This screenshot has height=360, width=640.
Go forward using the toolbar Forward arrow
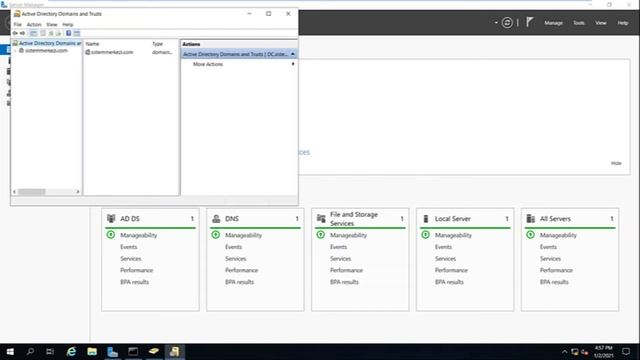click(22, 33)
